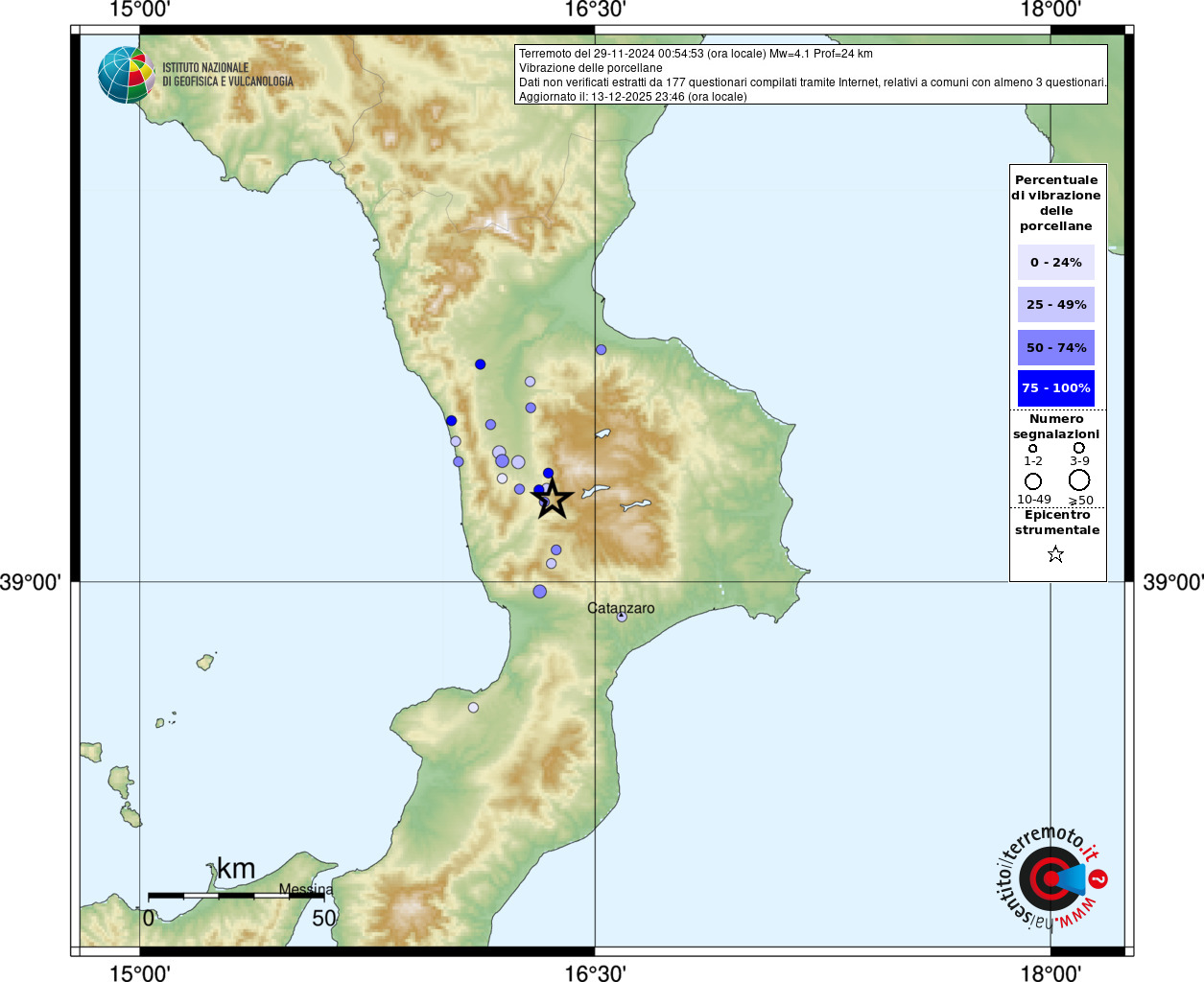Image resolution: width=1204 pixels, height=982 pixels.
Task: Click the 'Numero segnalazioni' legend heading
Action: 1056,427
